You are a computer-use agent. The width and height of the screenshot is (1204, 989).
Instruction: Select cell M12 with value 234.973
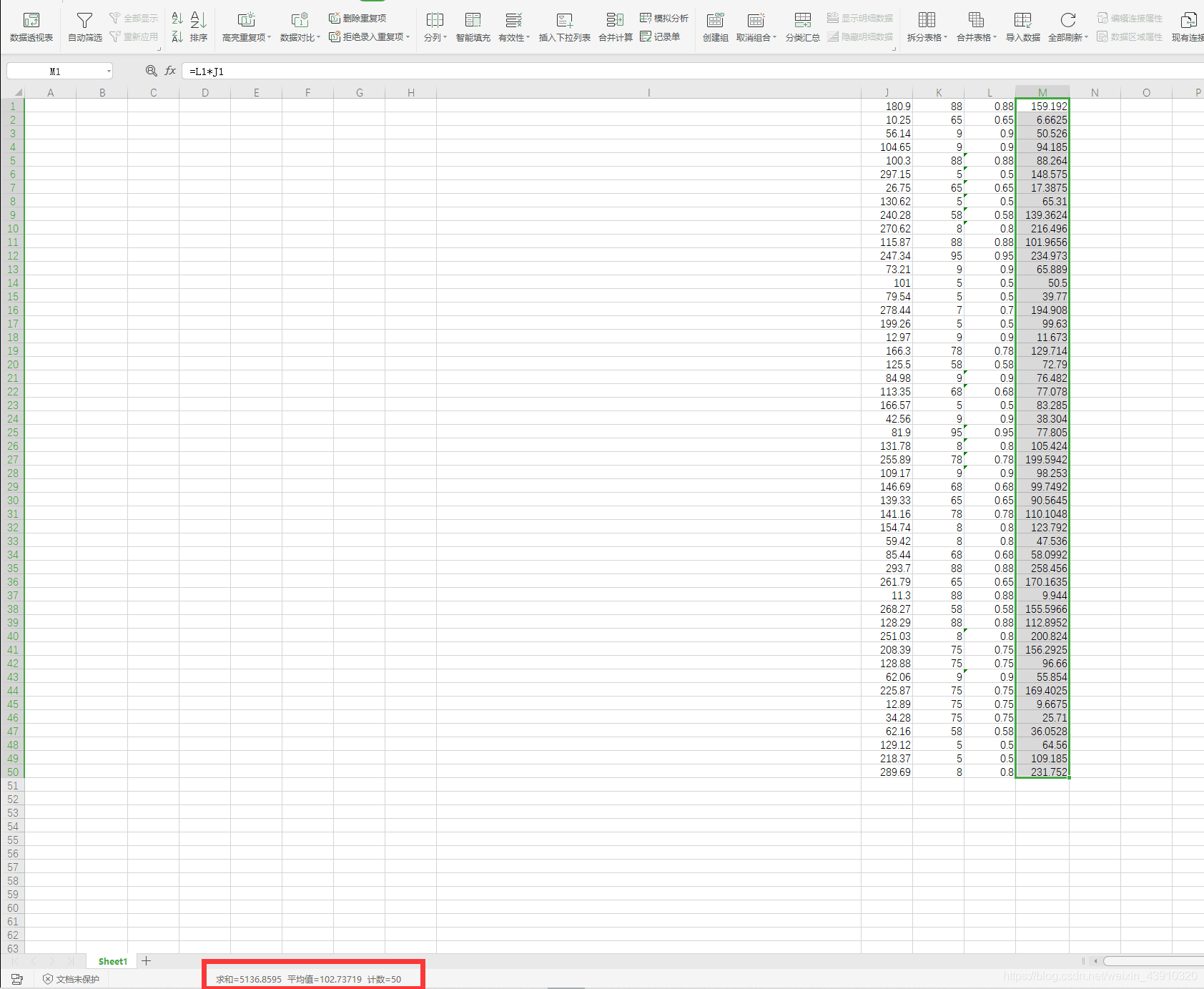pos(1042,255)
